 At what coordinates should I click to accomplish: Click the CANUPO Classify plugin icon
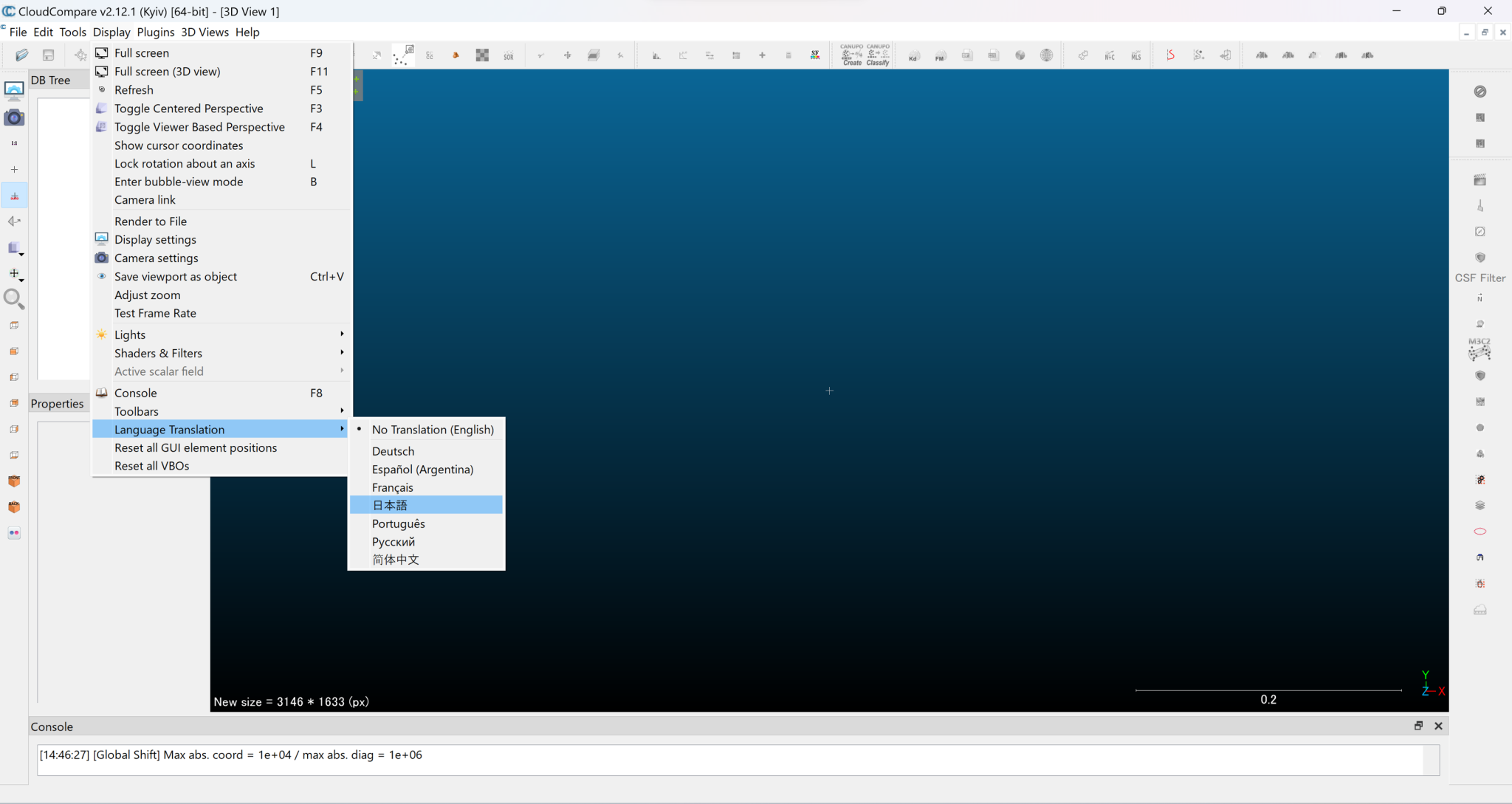(x=878, y=55)
